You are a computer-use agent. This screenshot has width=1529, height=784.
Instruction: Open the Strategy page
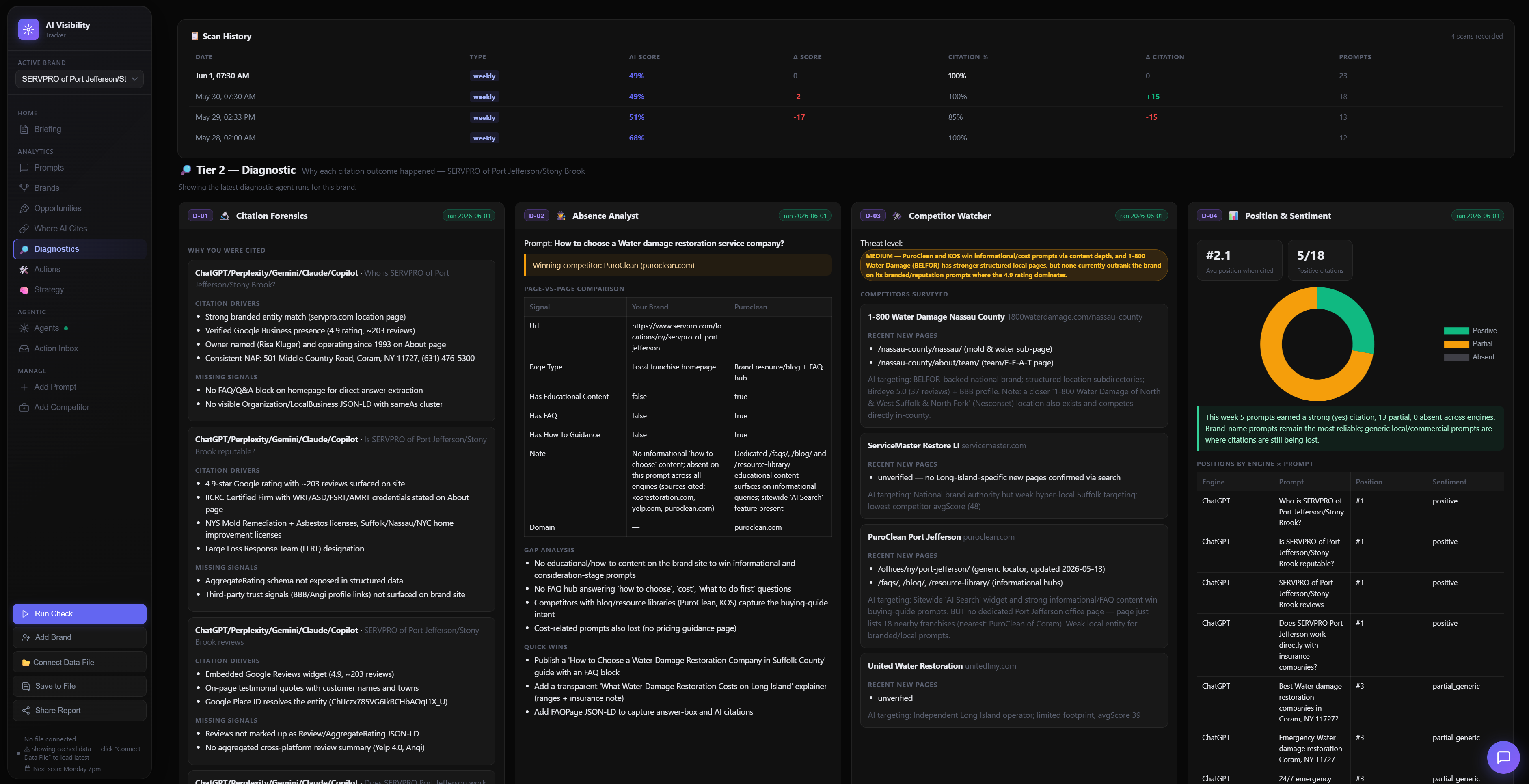(80, 289)
